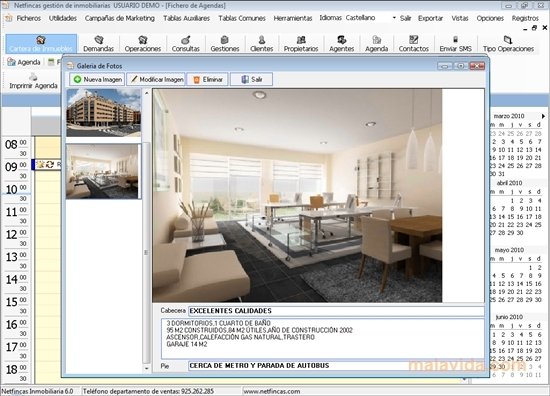550x396 pixels.
Task: Open the Registros menu
Action: (525, 18)
